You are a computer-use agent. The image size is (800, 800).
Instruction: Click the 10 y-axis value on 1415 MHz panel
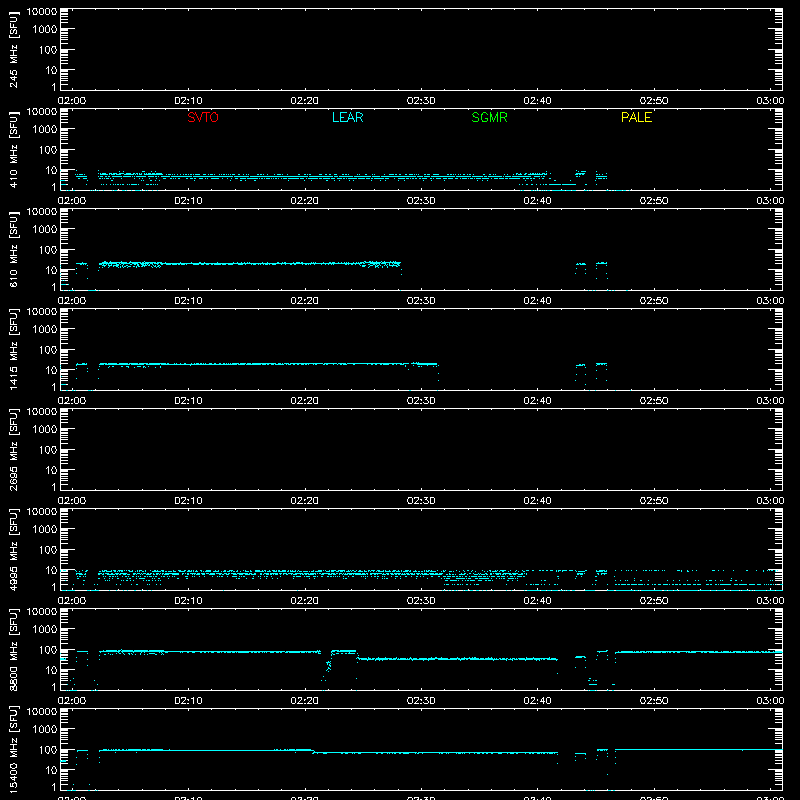51,370
